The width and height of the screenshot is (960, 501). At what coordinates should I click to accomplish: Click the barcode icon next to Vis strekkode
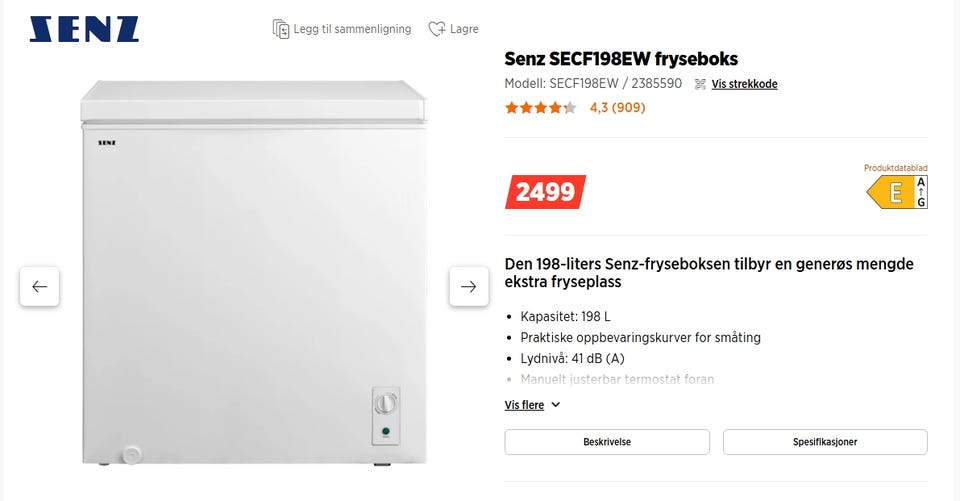pos(700,84)
